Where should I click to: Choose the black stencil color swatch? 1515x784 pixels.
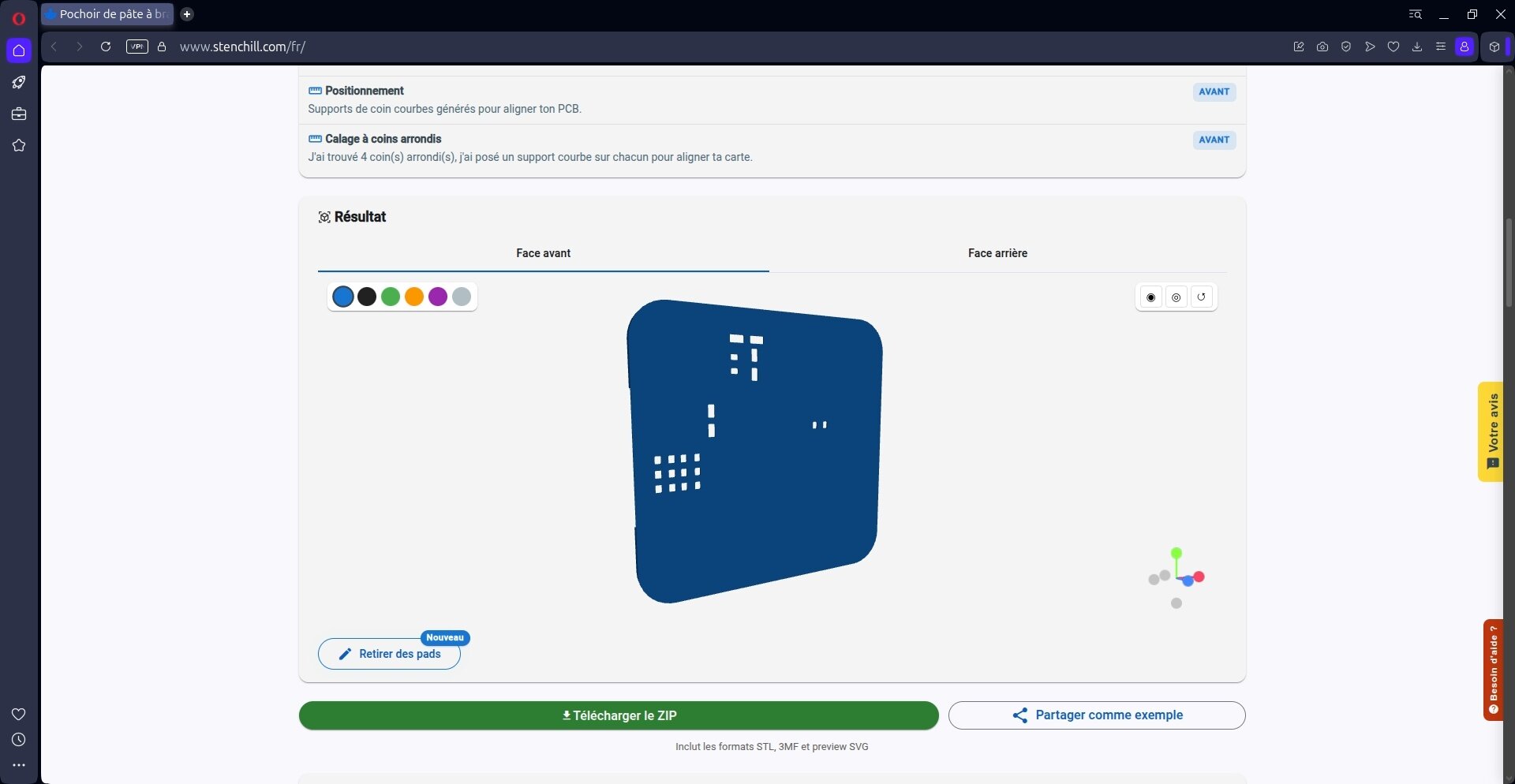[x=367, y=297]
